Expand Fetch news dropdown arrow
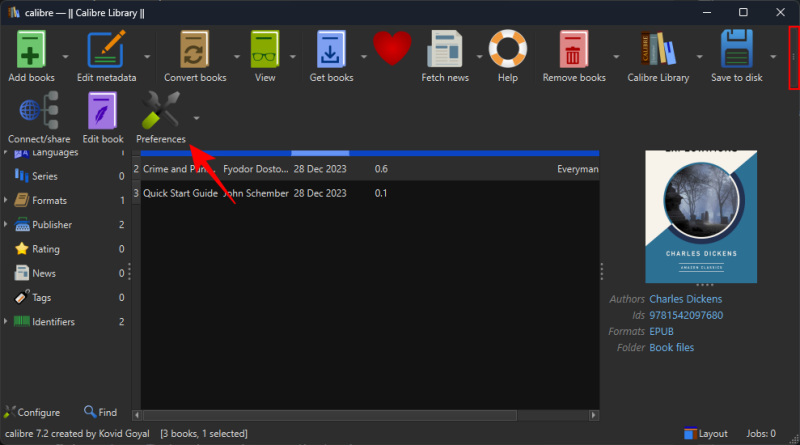Viewport: 800px width, 445px height. click(x=479, y=56)
